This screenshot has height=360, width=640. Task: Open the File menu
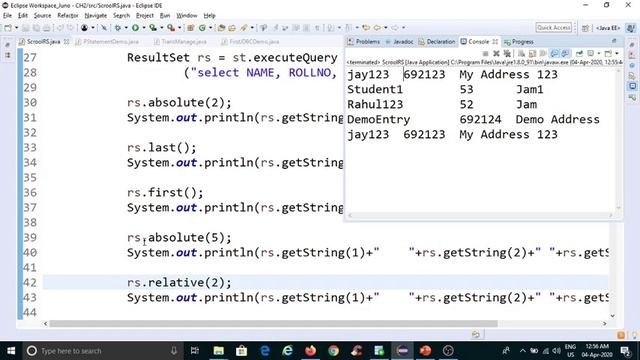coord(7,16)
